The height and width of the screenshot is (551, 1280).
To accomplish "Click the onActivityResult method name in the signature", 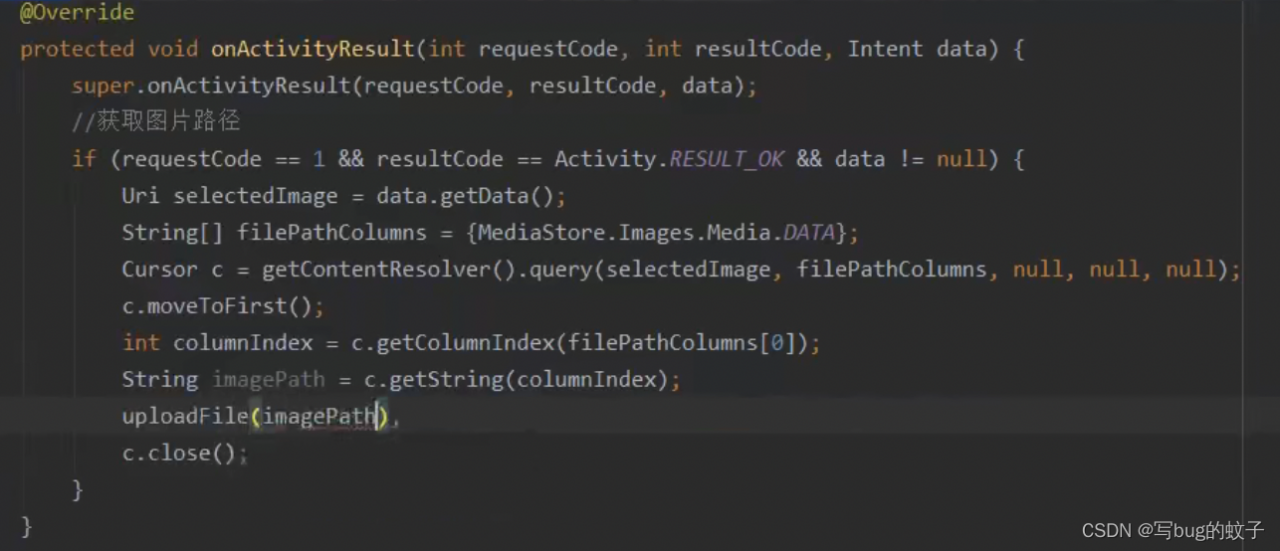I will 313,49.
